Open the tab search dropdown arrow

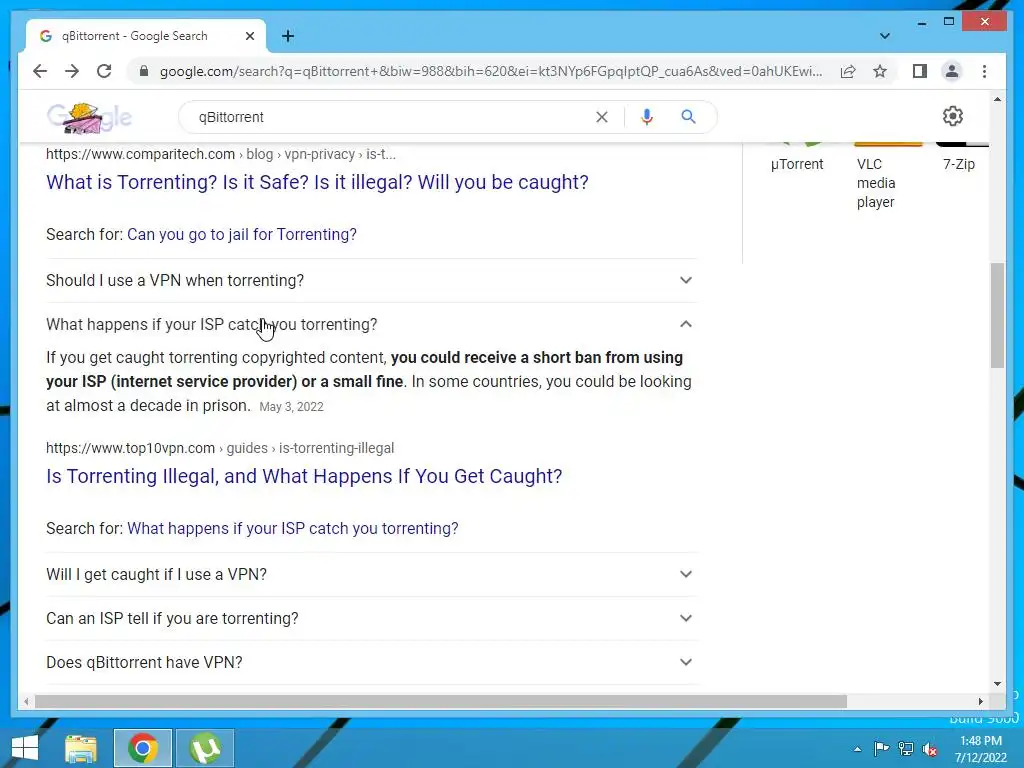[884, 36]
